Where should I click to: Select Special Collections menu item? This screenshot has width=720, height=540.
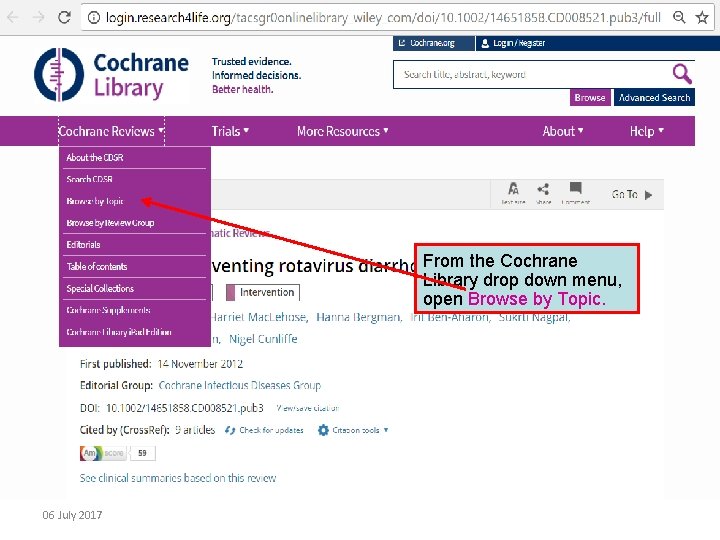click(x=133, y=288)
